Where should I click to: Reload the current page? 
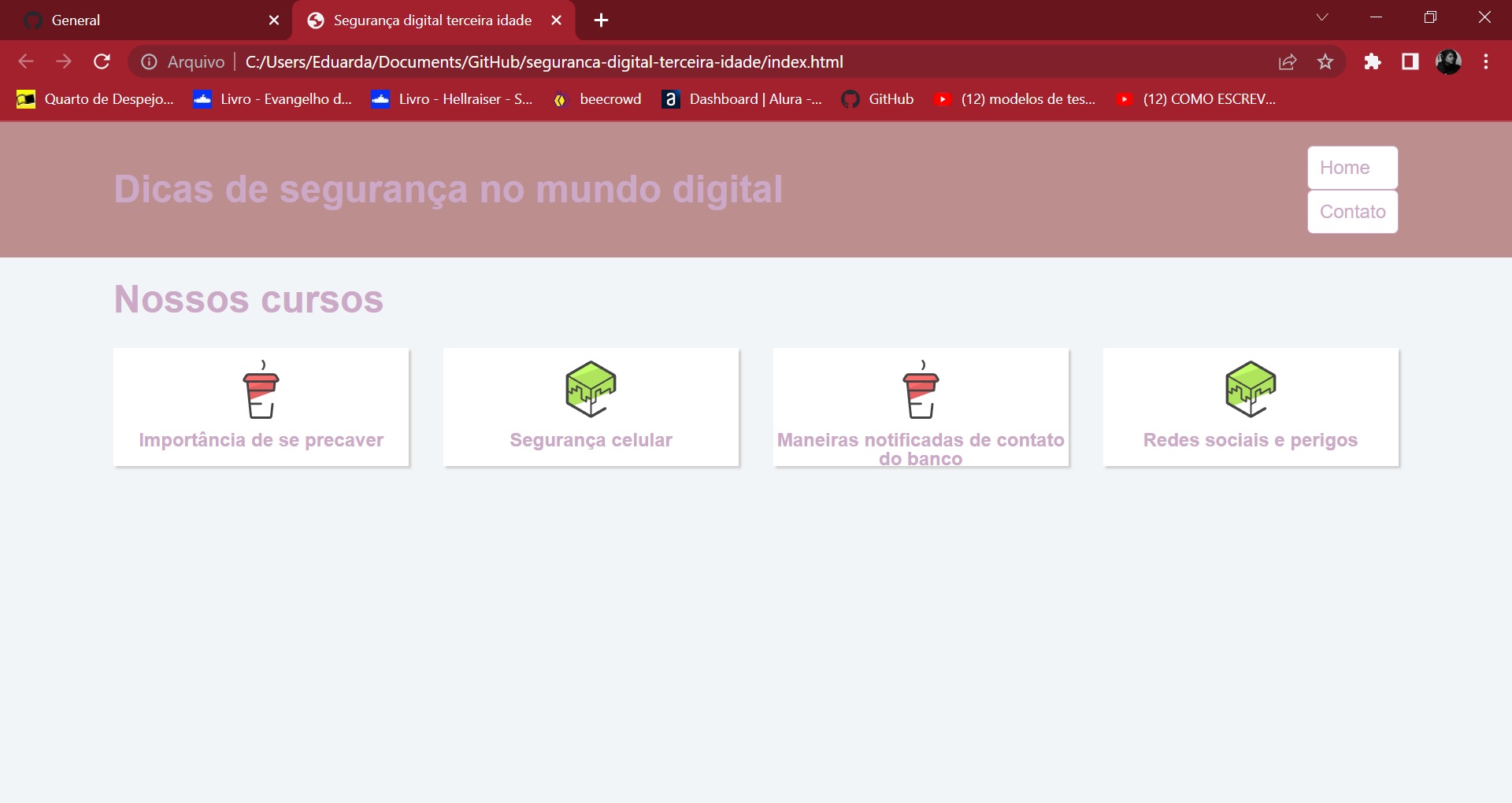[102, 61]
